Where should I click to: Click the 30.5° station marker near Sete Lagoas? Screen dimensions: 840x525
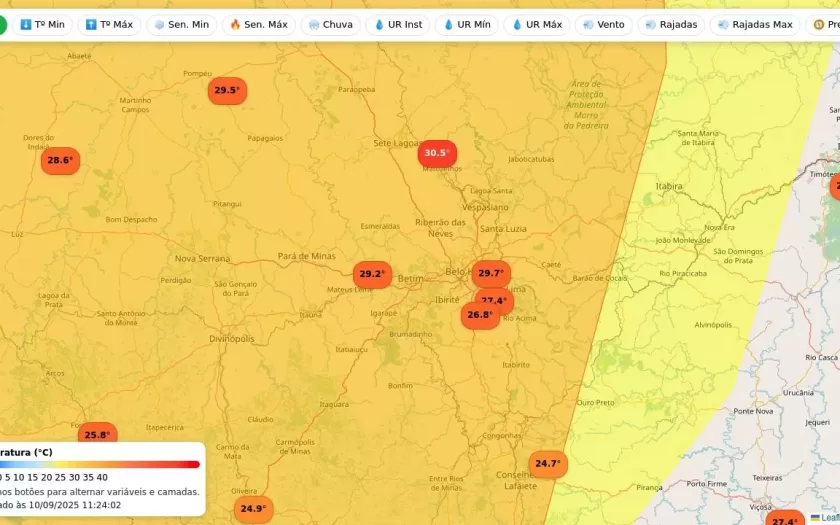(437, 153)
